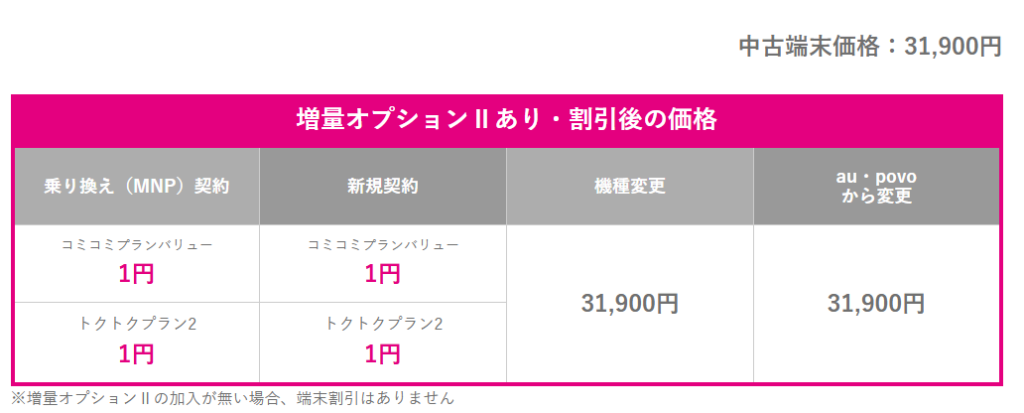This screenshot has width=1024, height=413.
Task: Click トクトクプラン2 label under MNP column
Action: [x=137, y=324]
